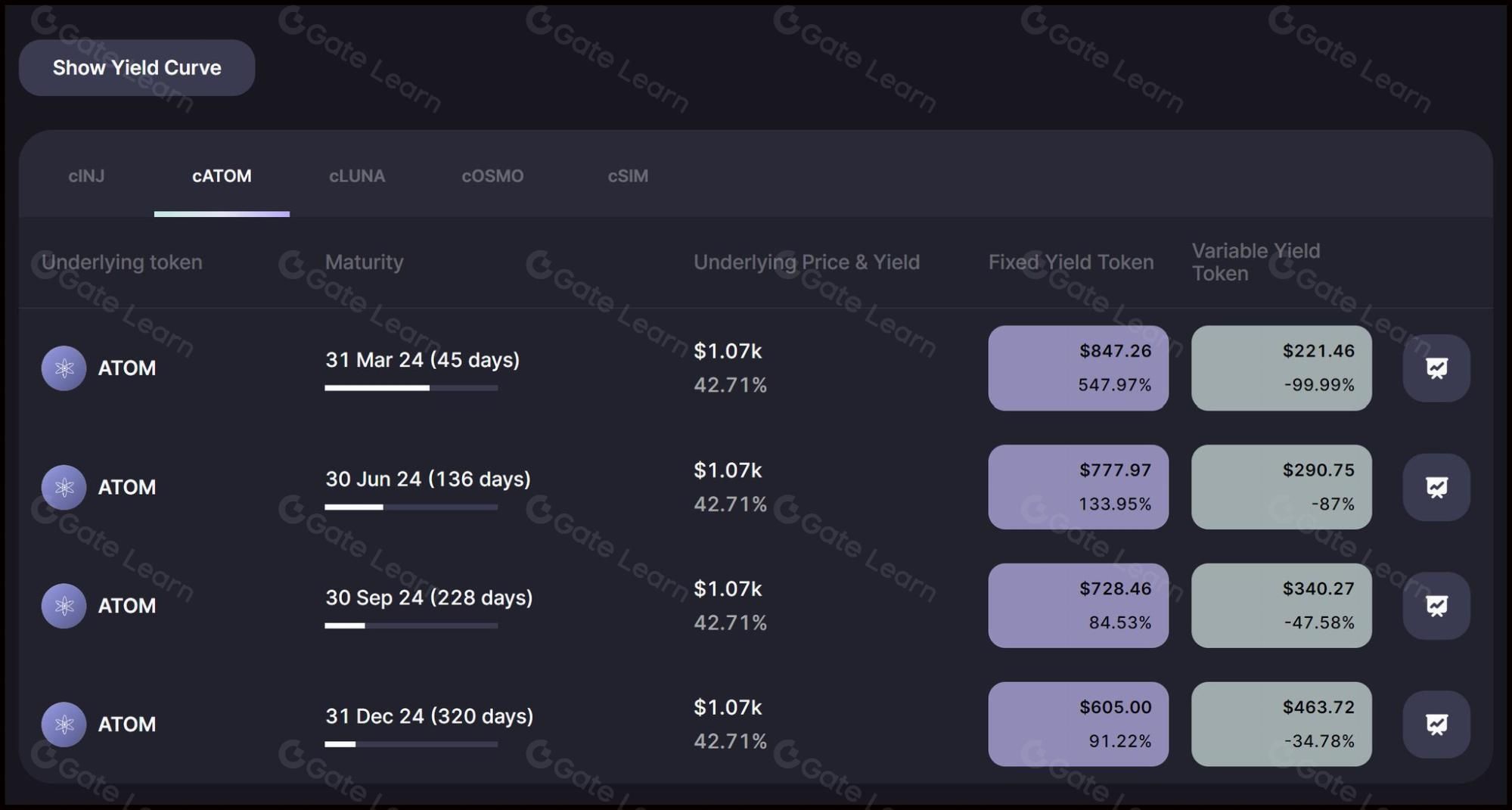Click the Maturity column header
Screen dimensions: 1512x810
click(x=364, y=262)
